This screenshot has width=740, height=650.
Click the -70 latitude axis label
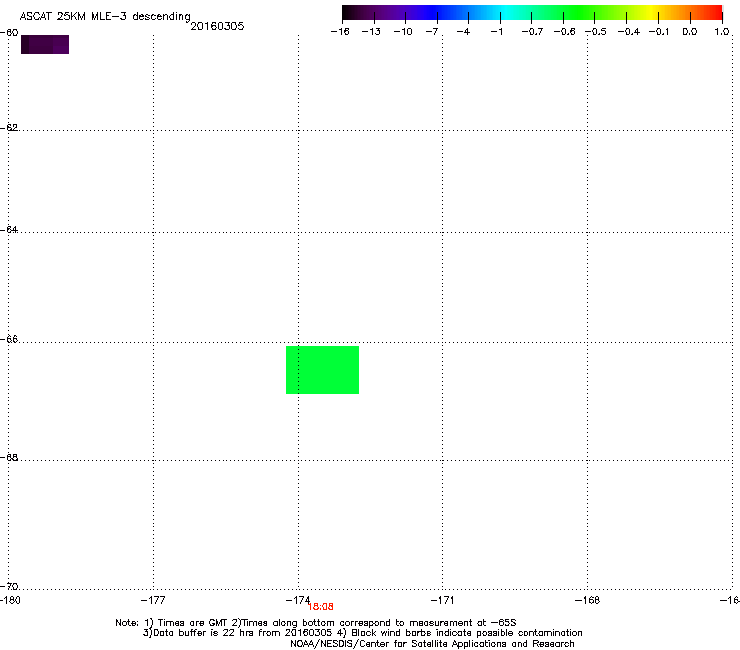click(x=9, y=586)
